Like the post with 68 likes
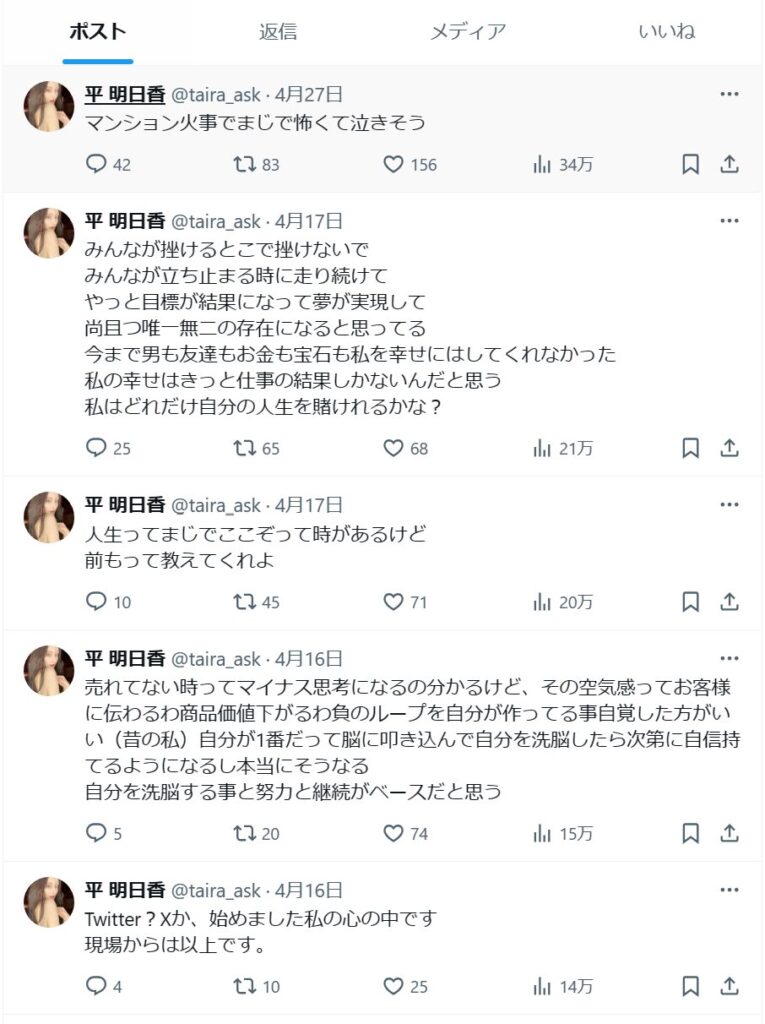 (405, 448)
